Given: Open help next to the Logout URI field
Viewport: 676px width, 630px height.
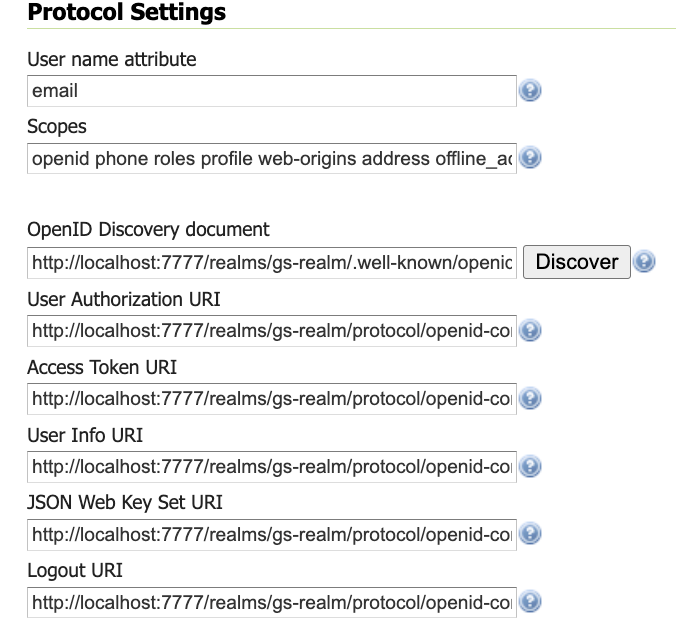Looking at the screenshot, I should (x=530, y=602).
